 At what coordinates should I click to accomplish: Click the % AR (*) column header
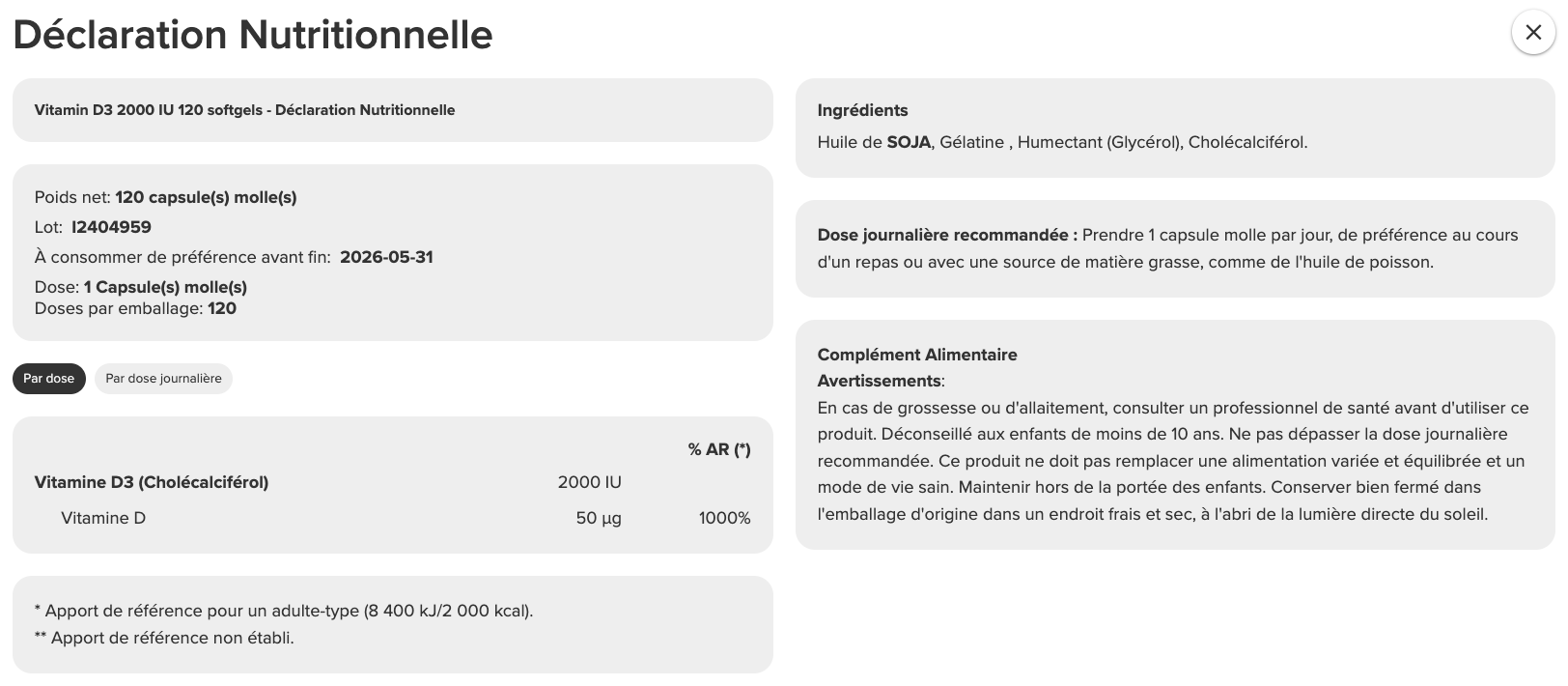pos(718,449)
